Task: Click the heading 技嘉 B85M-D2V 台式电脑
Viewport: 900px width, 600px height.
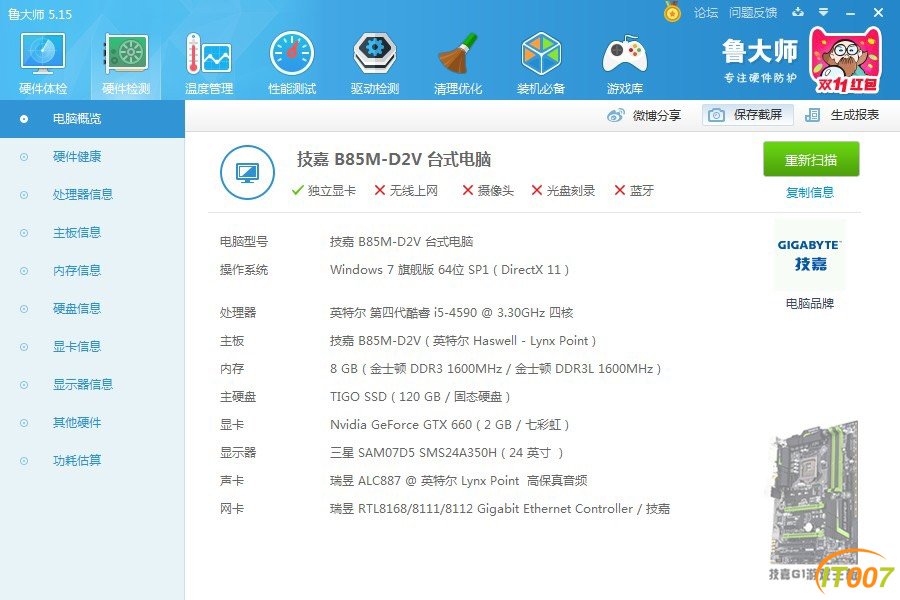Action: pos(394,160)
